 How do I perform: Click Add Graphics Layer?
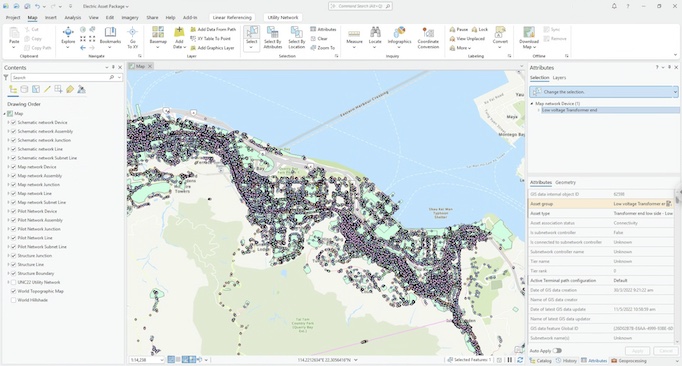pos(212,48)
